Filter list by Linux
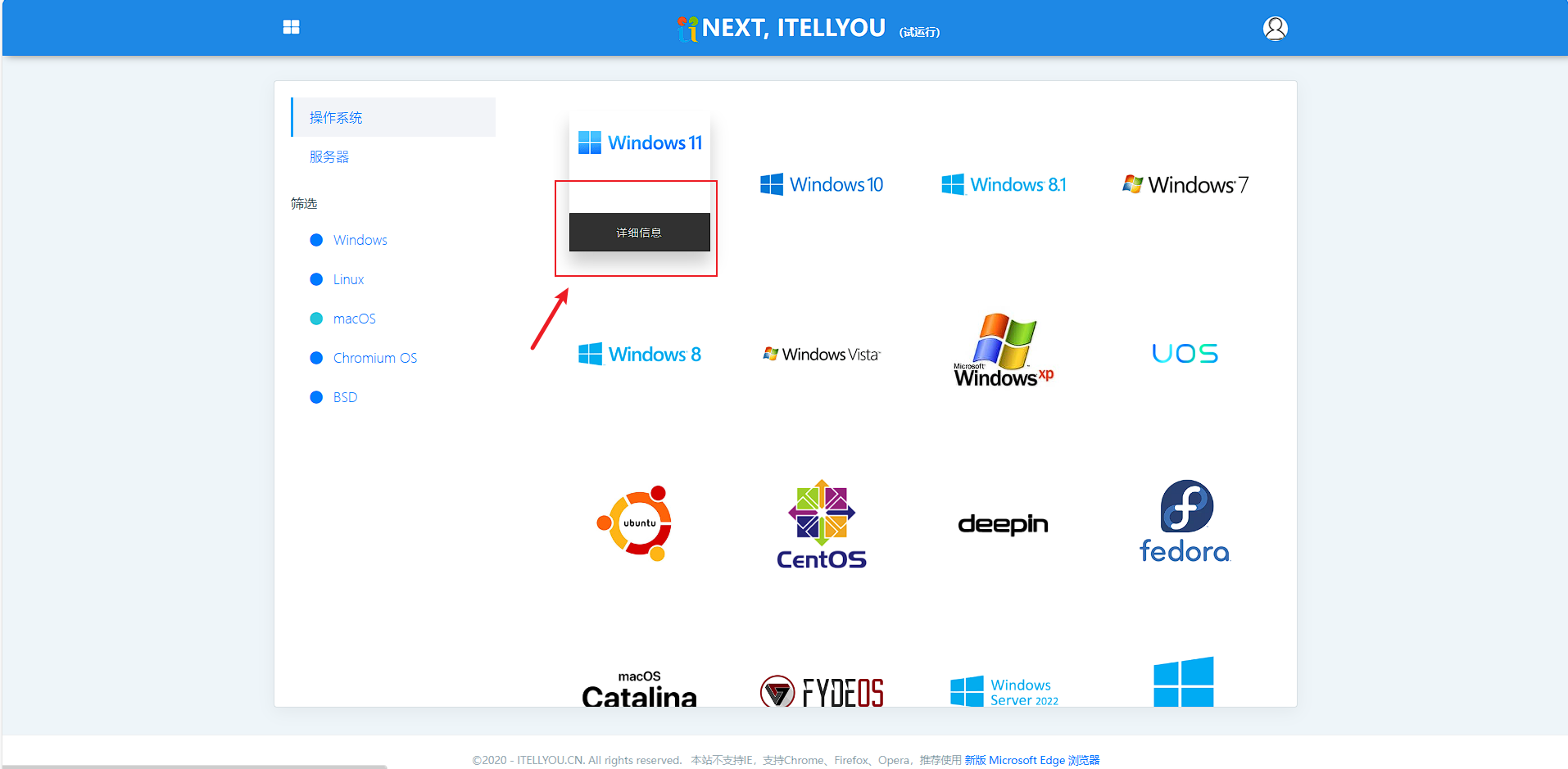Image resolution: width=1568 pixels, height=769 pixels. pyautogui.click(x=348, y=279)
